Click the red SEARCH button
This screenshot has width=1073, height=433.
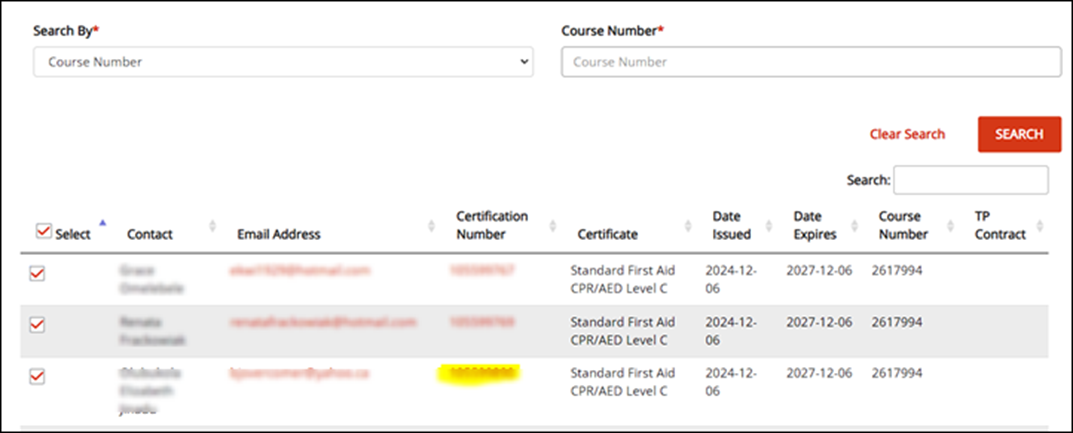tap(1019, 134)
